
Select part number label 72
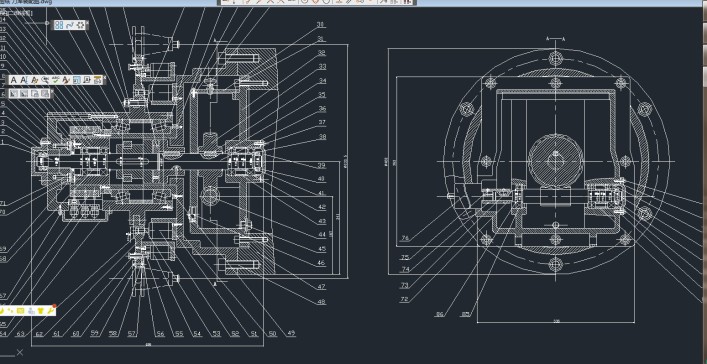click(x=404, y=299)
